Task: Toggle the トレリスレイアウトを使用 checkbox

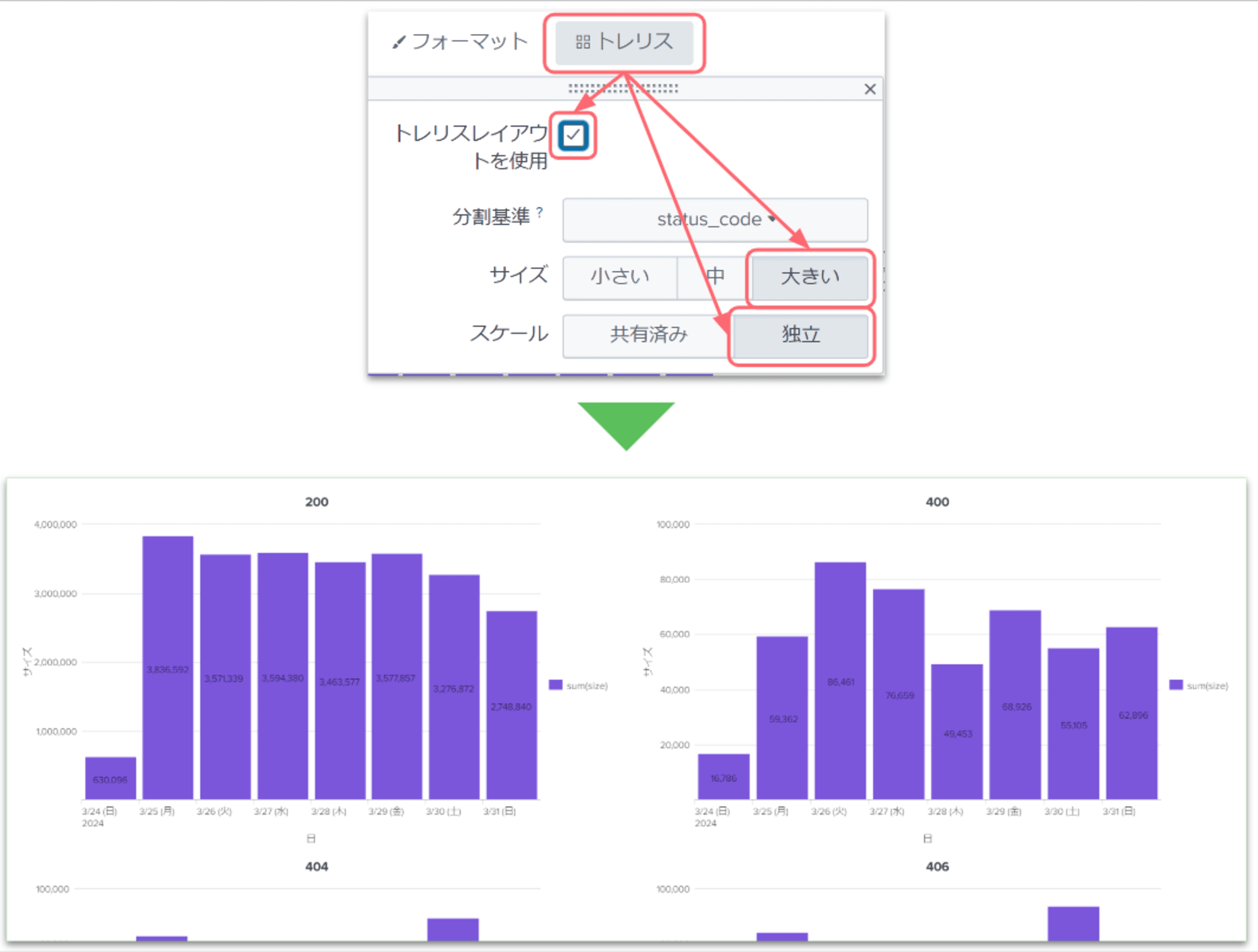Action: pyautogui.click(x=573, y=135)
